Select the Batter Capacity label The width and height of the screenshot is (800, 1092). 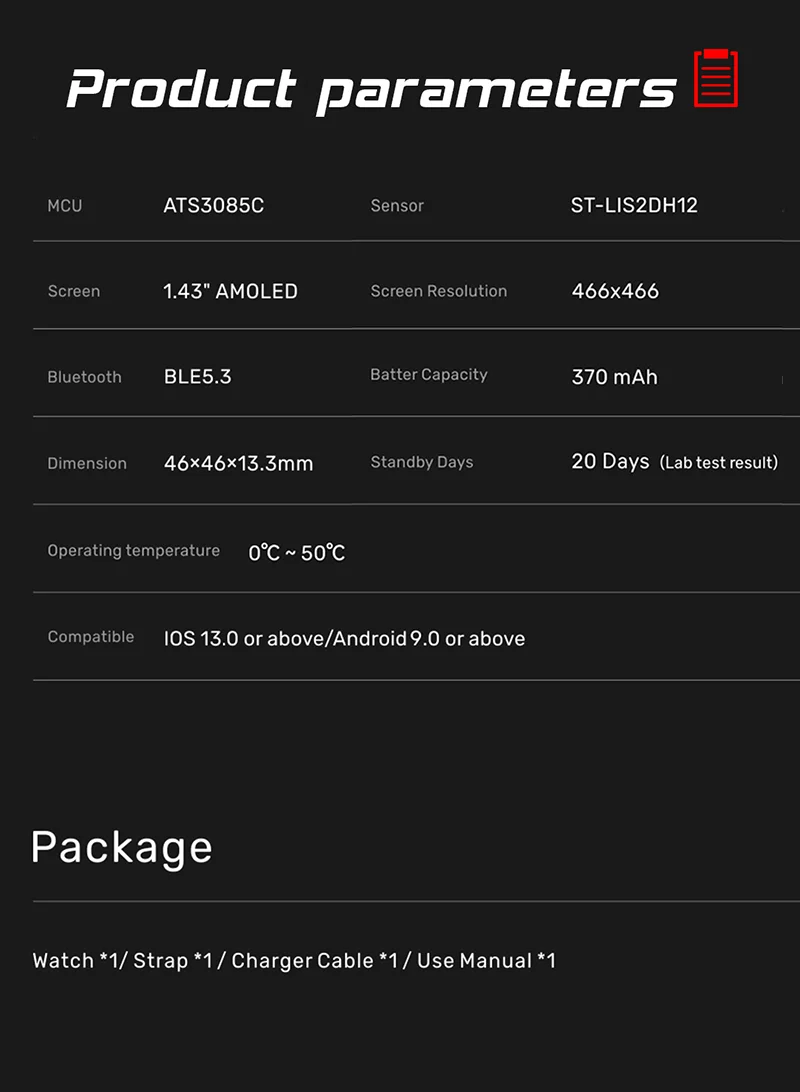point(429,375)
